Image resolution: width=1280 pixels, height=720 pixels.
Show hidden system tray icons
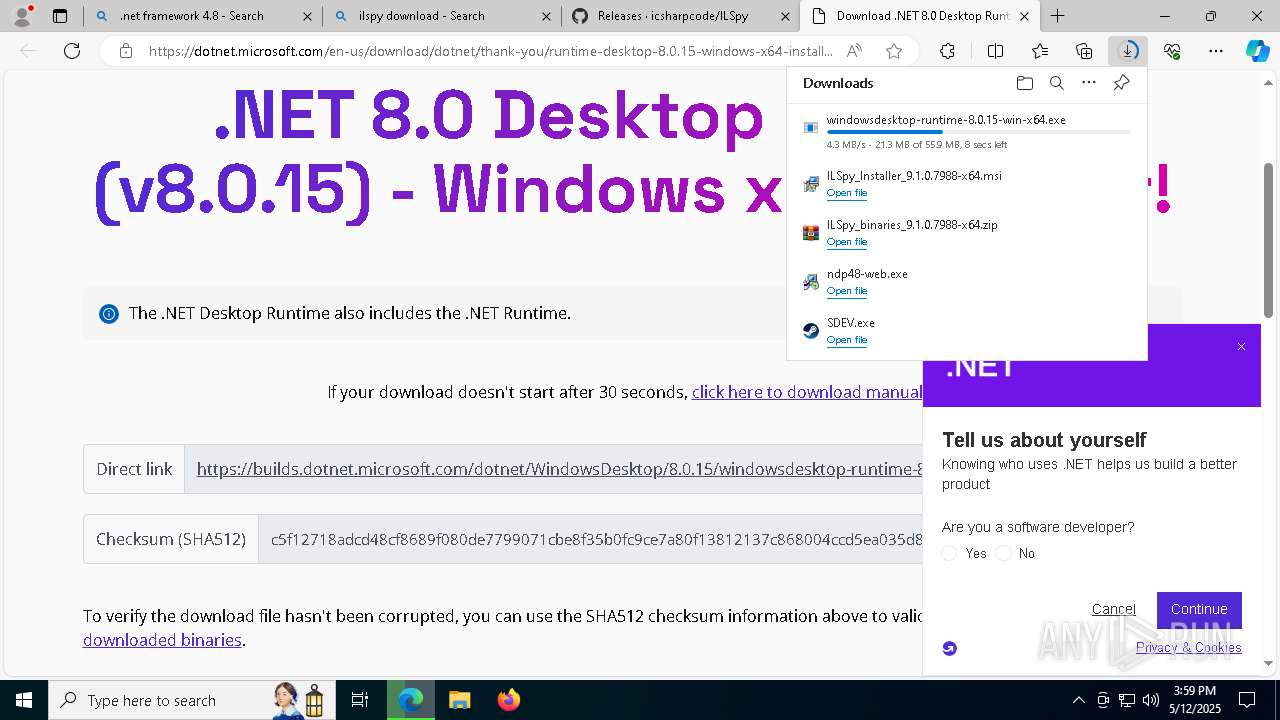1078,700
